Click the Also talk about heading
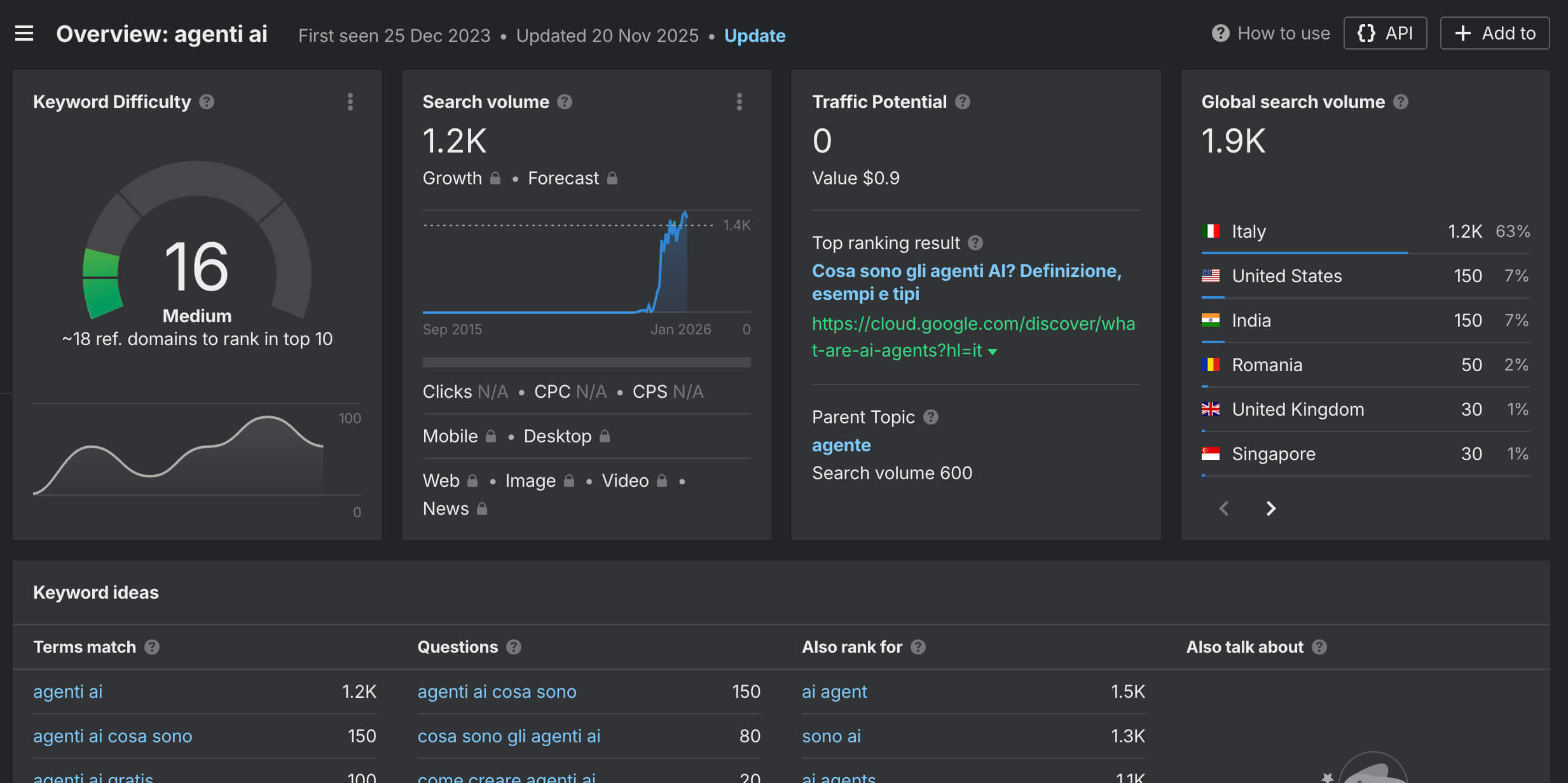The height and width of the screenshot is (783, 1568). [x=1245, y=647]
